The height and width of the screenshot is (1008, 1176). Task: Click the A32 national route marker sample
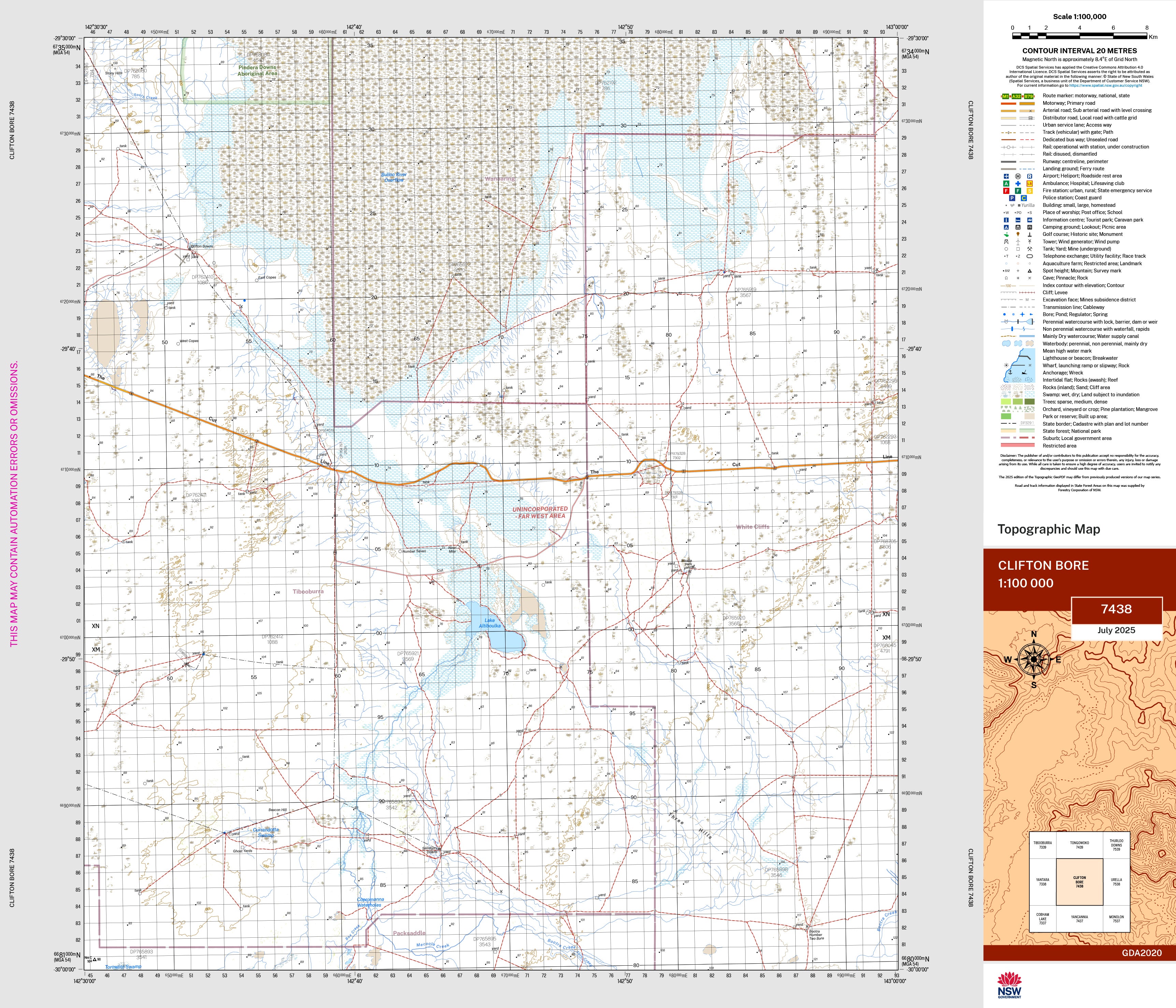pyautogui.click(x=1017, y=97)
